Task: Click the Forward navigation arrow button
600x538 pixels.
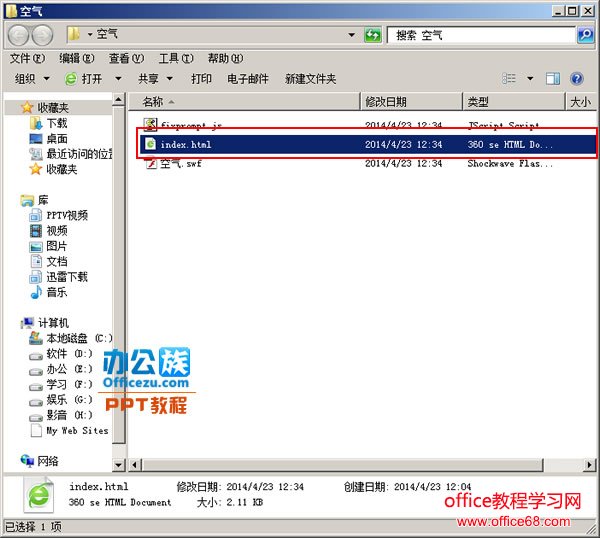Action: (42, 35)
